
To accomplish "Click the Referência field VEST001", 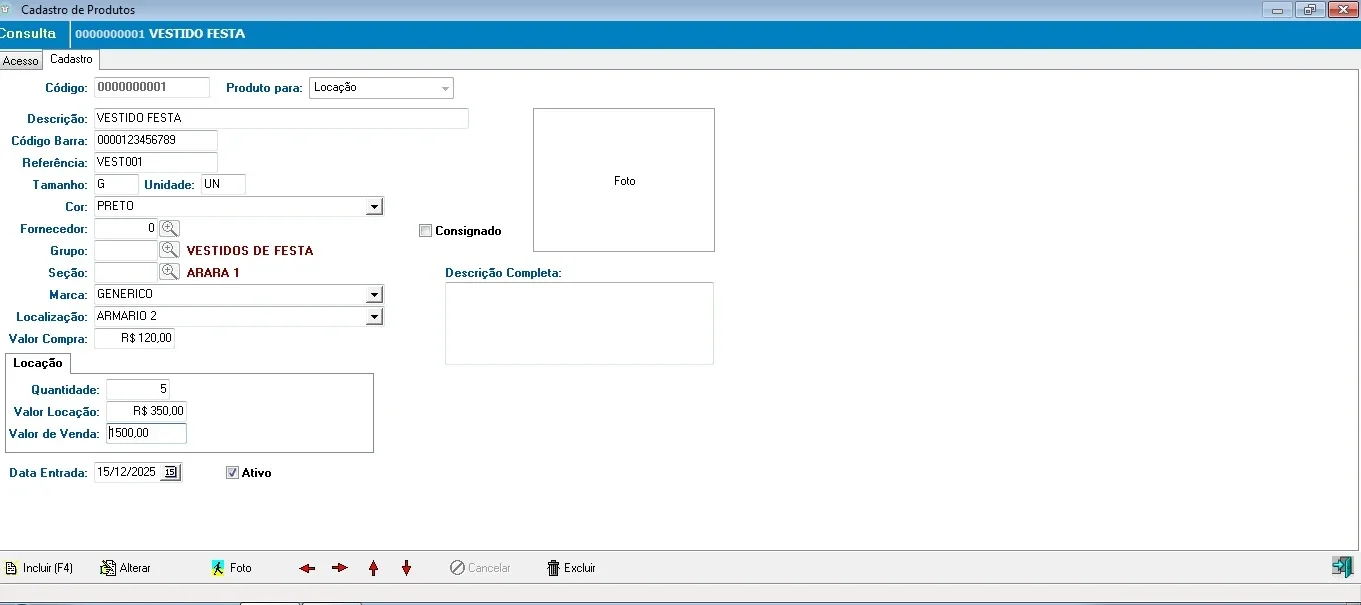I will coord(155,162).
